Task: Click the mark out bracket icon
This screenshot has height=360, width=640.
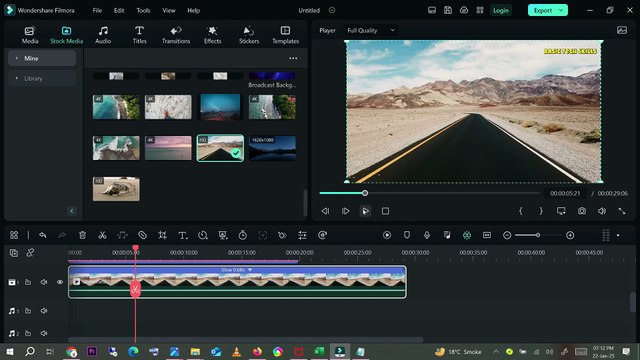Action: click(x=541, y=211)
